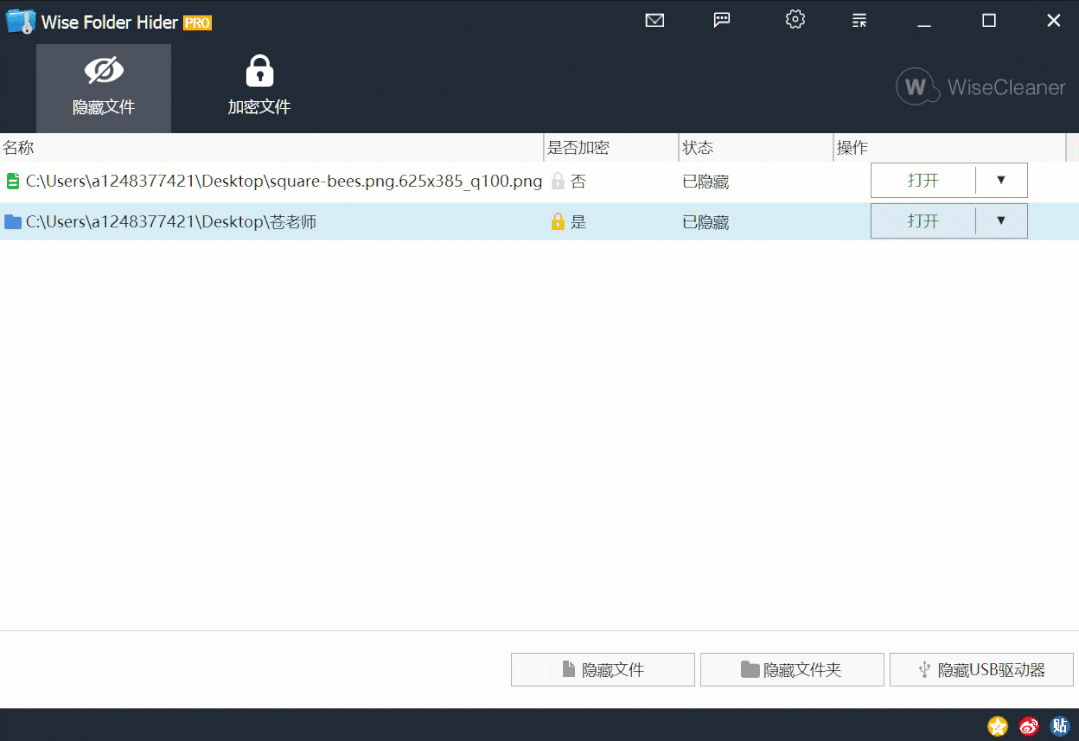This screenshot has height=741, width=1079.
Task: Open settings via the gear icon
Action: point(795,20)
